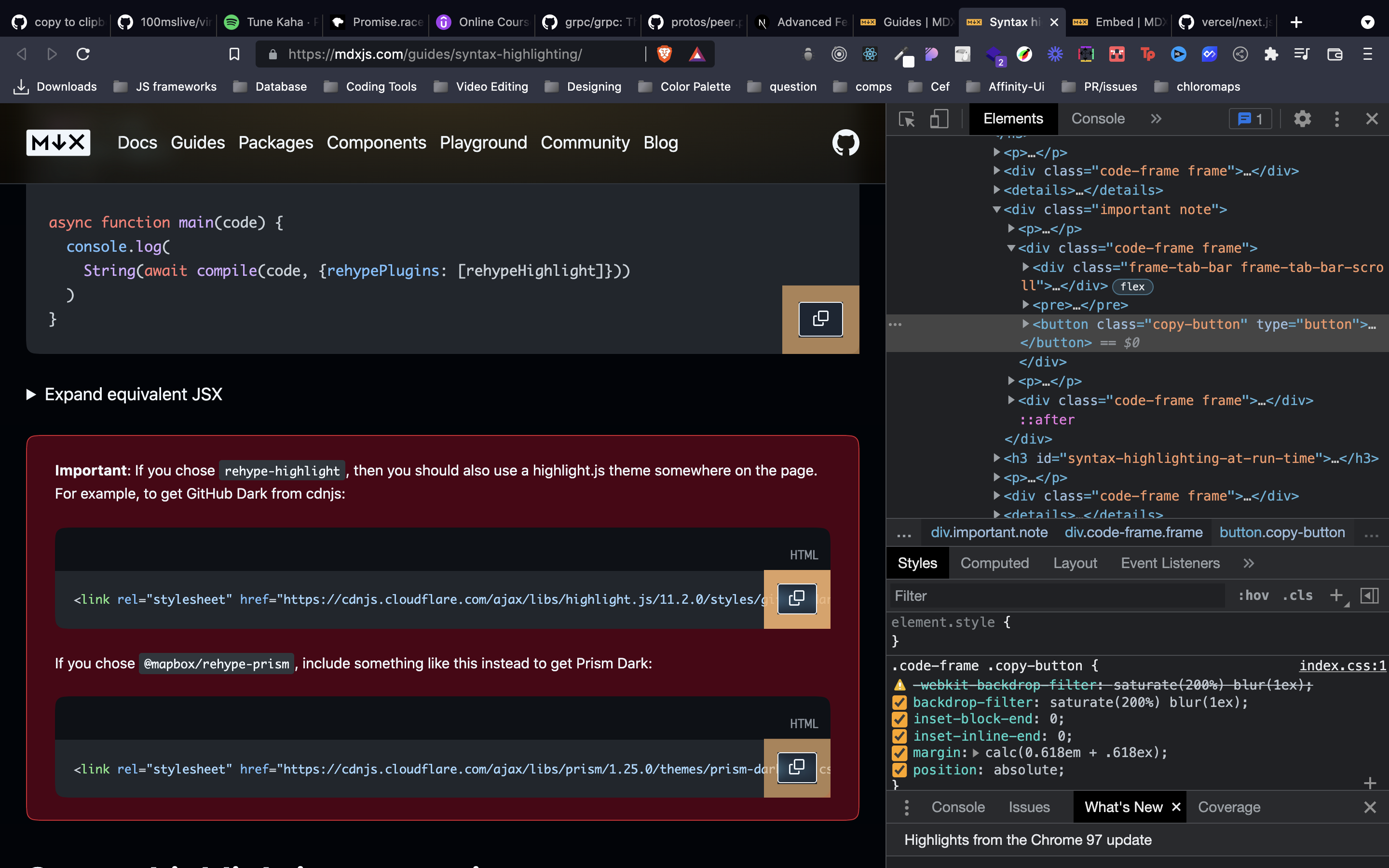Navigate to the Playground page

[x=483, y=143]
